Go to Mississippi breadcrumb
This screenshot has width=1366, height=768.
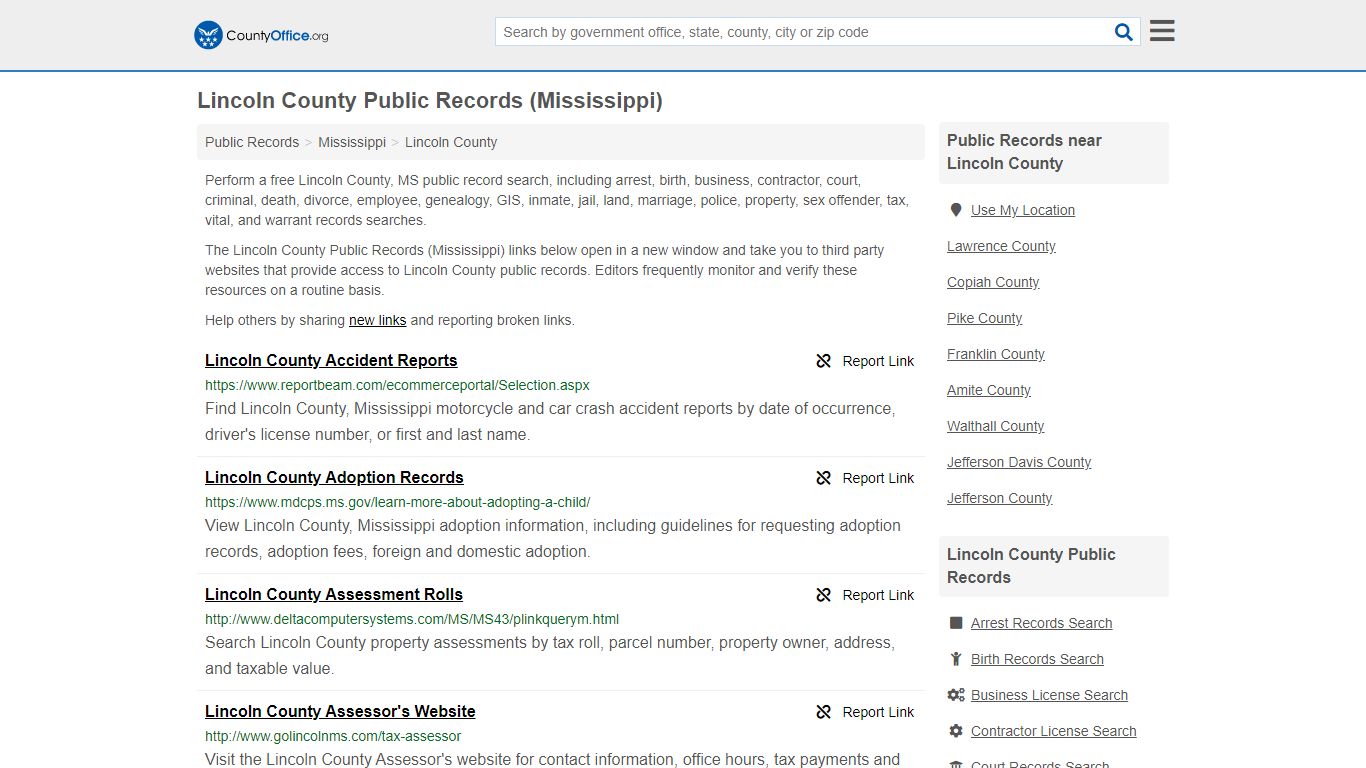pyautogui.click(x=352, y=142)
